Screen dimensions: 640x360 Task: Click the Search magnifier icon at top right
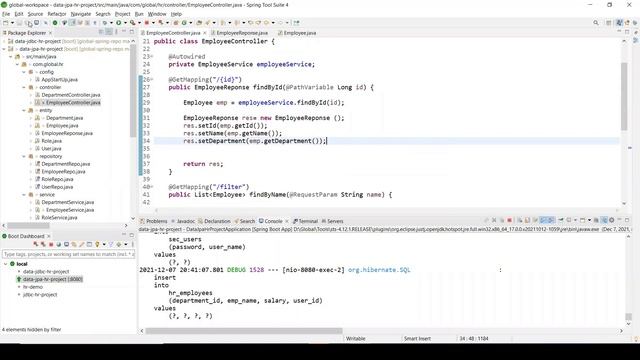tap(596, 23)
